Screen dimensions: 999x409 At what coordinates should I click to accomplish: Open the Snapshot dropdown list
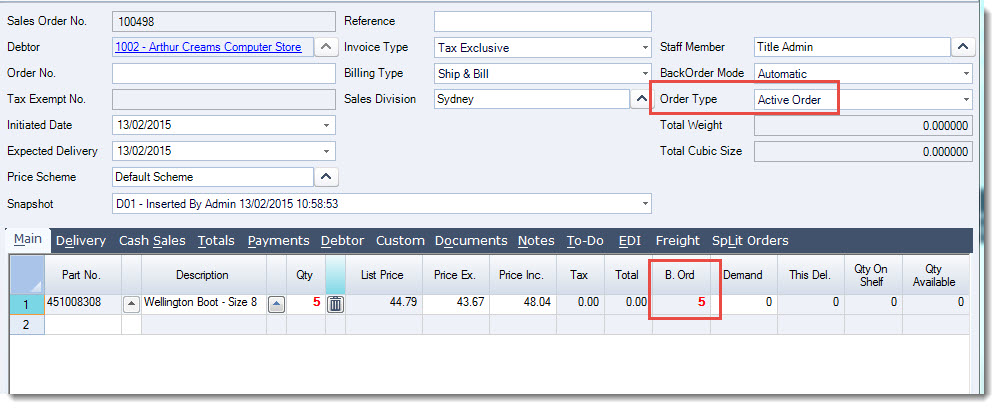click(x=644, y=203)
